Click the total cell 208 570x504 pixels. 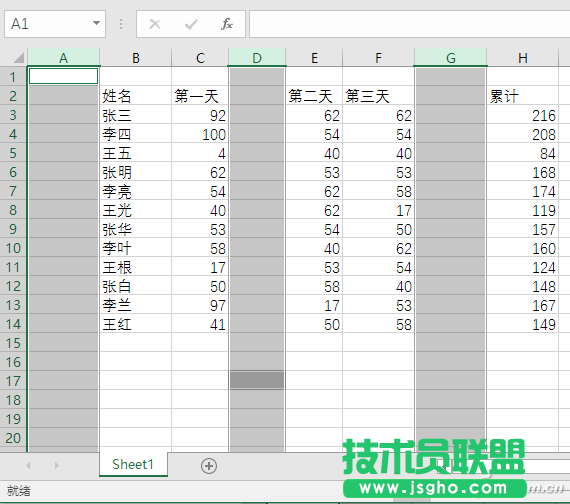tap(523, 134)
